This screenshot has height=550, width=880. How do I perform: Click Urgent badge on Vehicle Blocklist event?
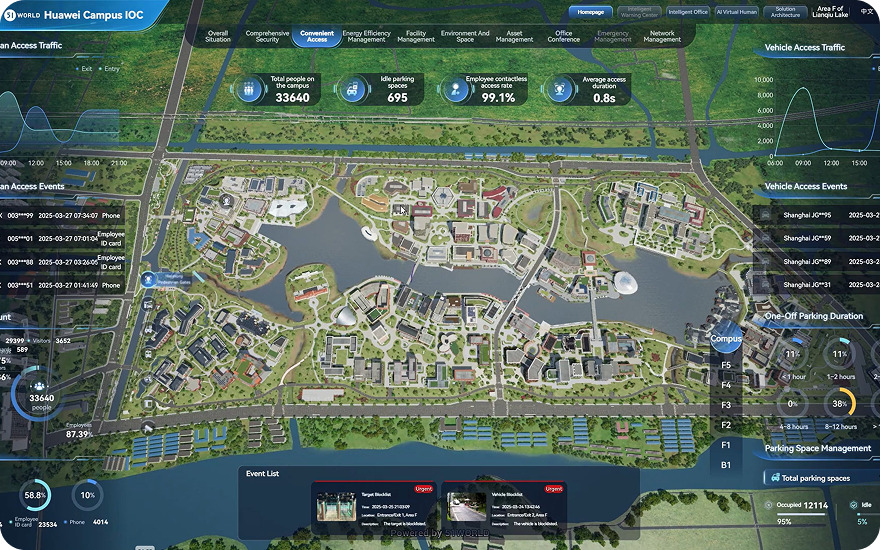(x=553, y=489)
